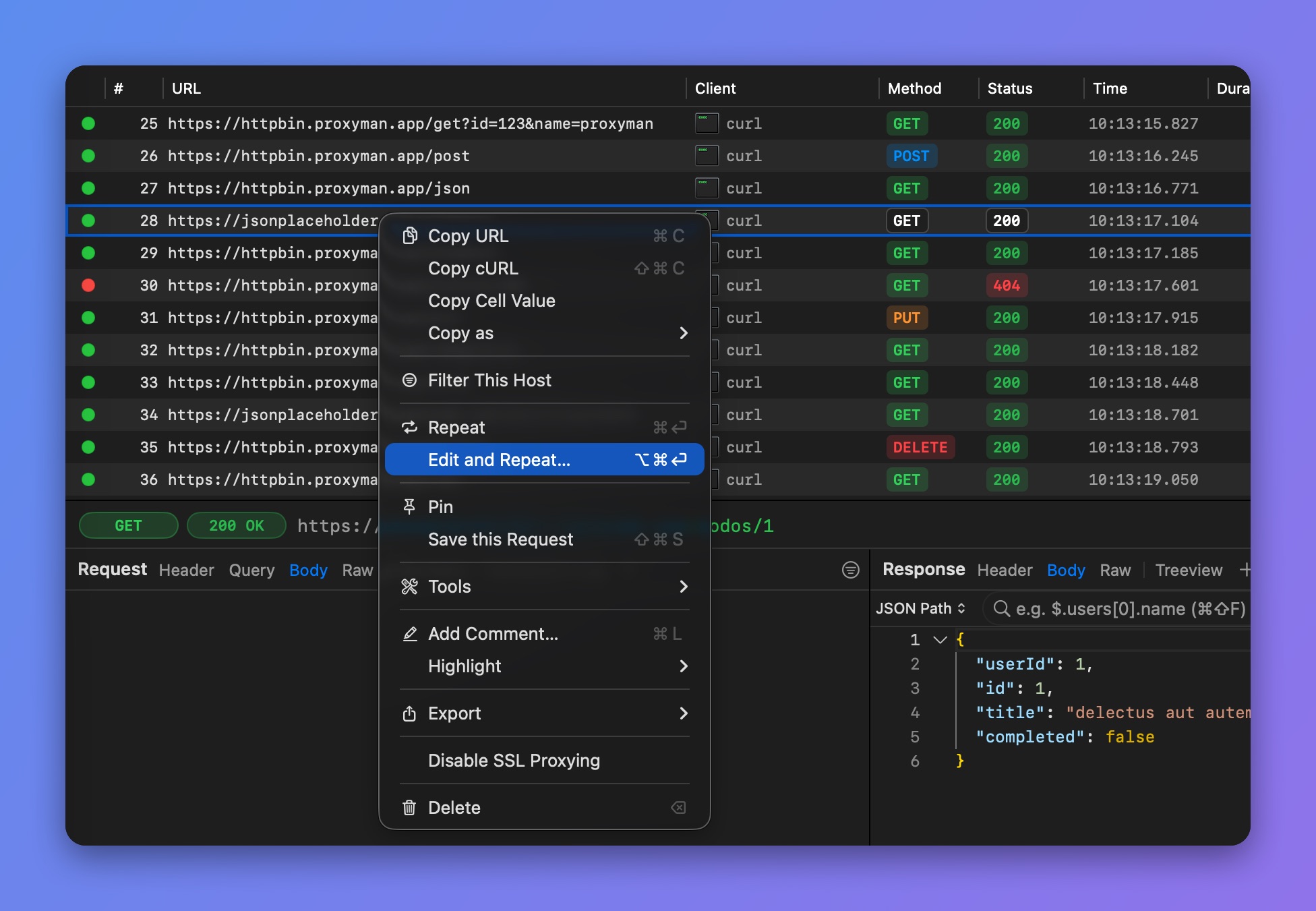Screen dimensions: 1316x911
Task: Choose Copy Cell Value menu entry
Action: click(544, 300)
